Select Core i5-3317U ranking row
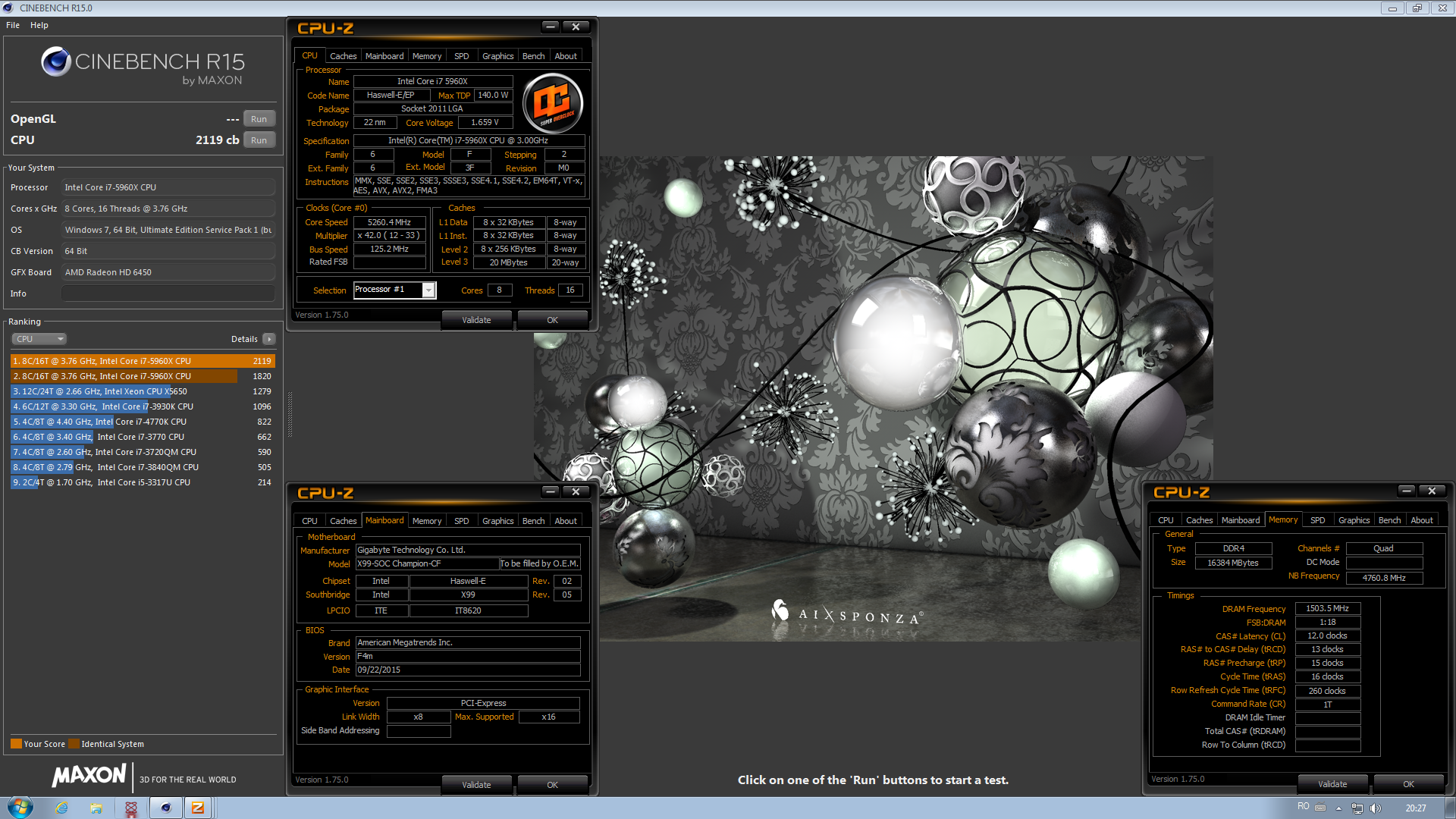Viewport: 1456px width, 819px height. [x=143, y=482]
